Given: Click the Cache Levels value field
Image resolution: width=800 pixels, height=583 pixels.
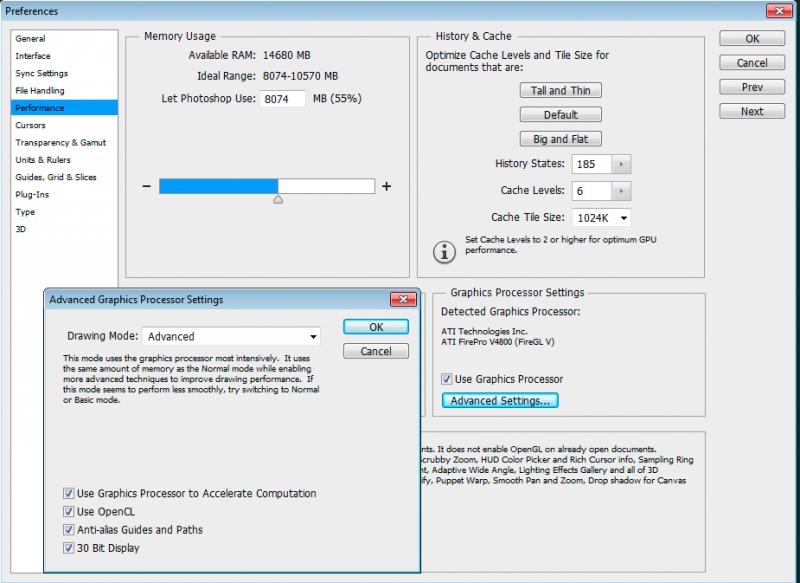Looking at the screenshot, I should [x=592, y=191].
